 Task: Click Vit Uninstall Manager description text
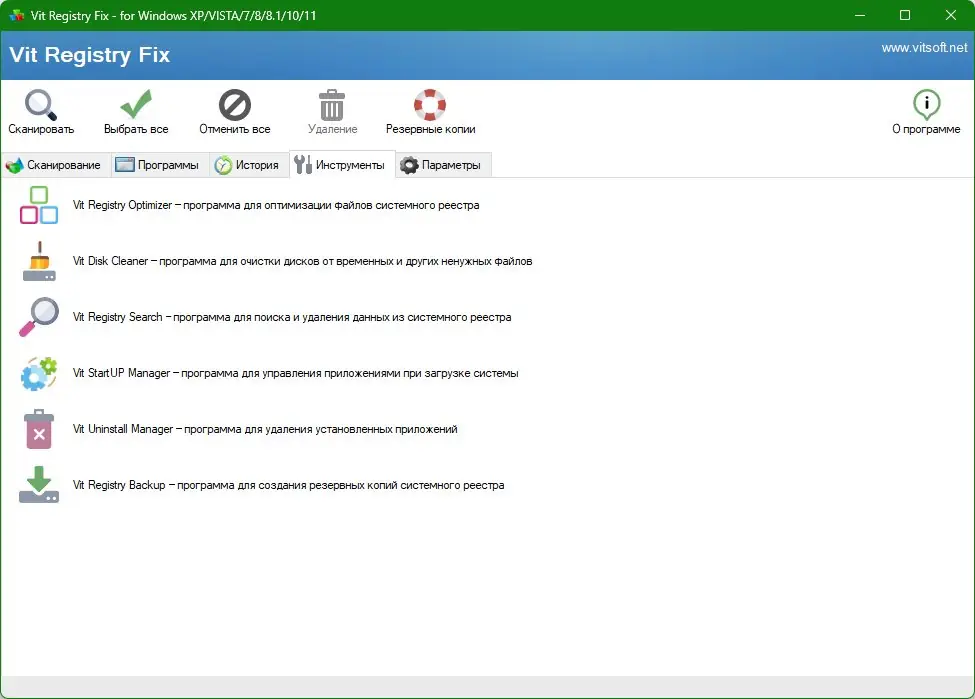coord(265,429)
